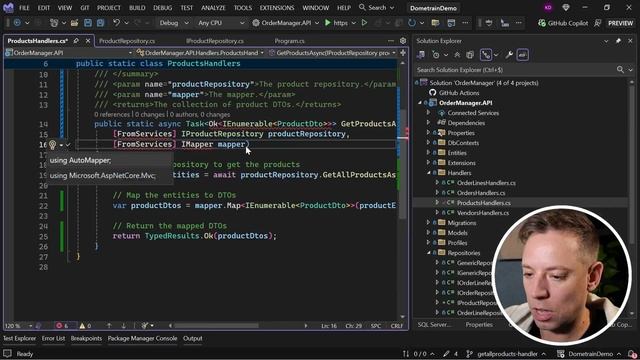Image resolution: width=640 pixels, height=360 pixels.
Task: Open the getallproducts-handler branch selector
Action: 506,354
